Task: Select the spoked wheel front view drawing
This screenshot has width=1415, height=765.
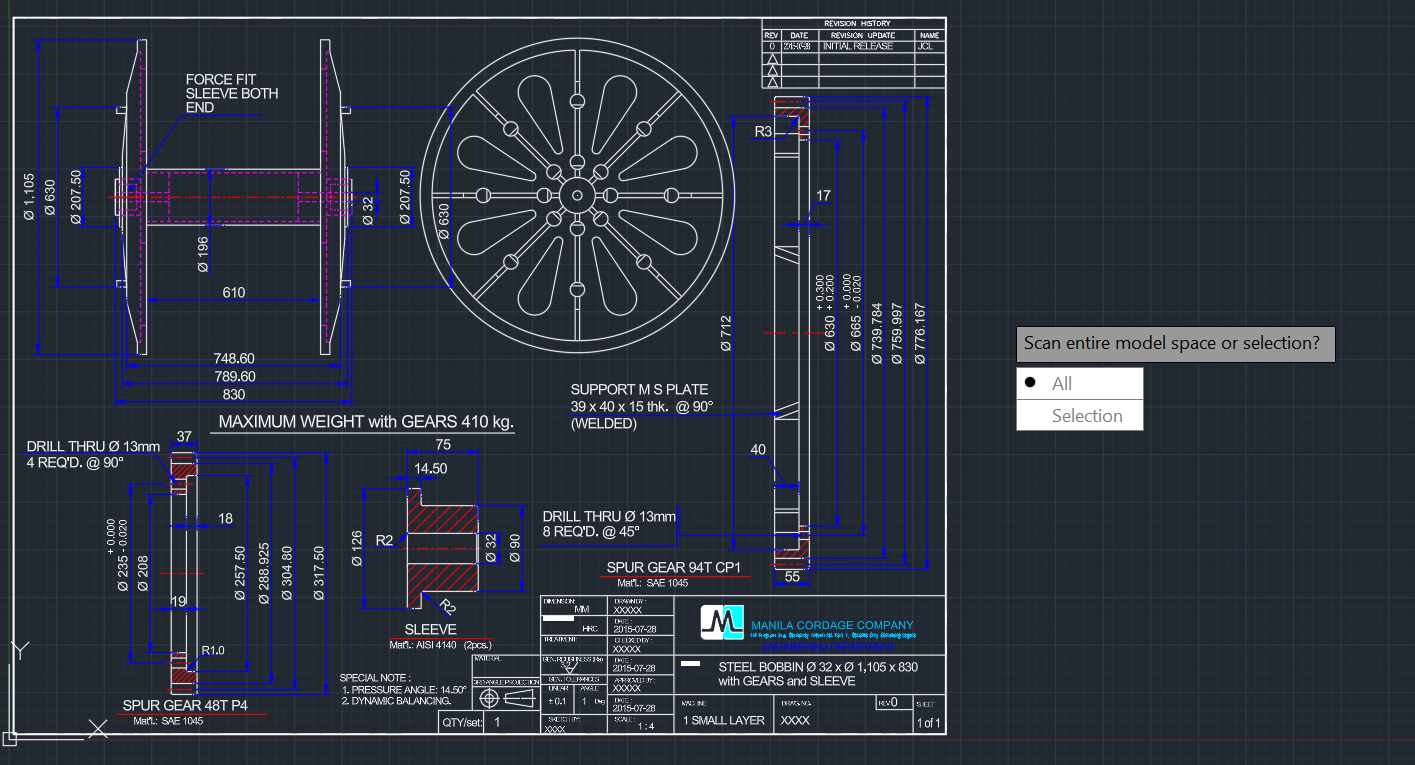Action: (580, 195)
